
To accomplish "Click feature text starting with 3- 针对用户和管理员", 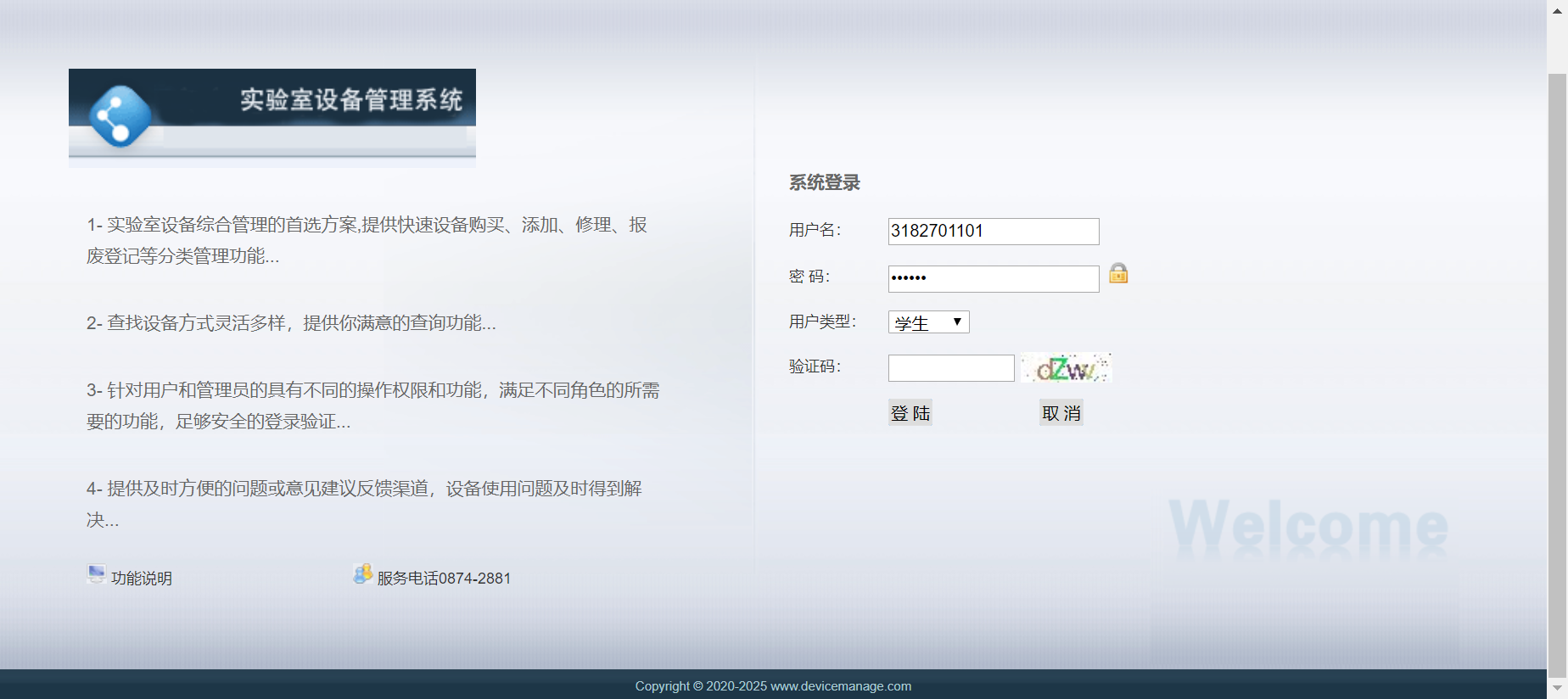I will (373, 405).
